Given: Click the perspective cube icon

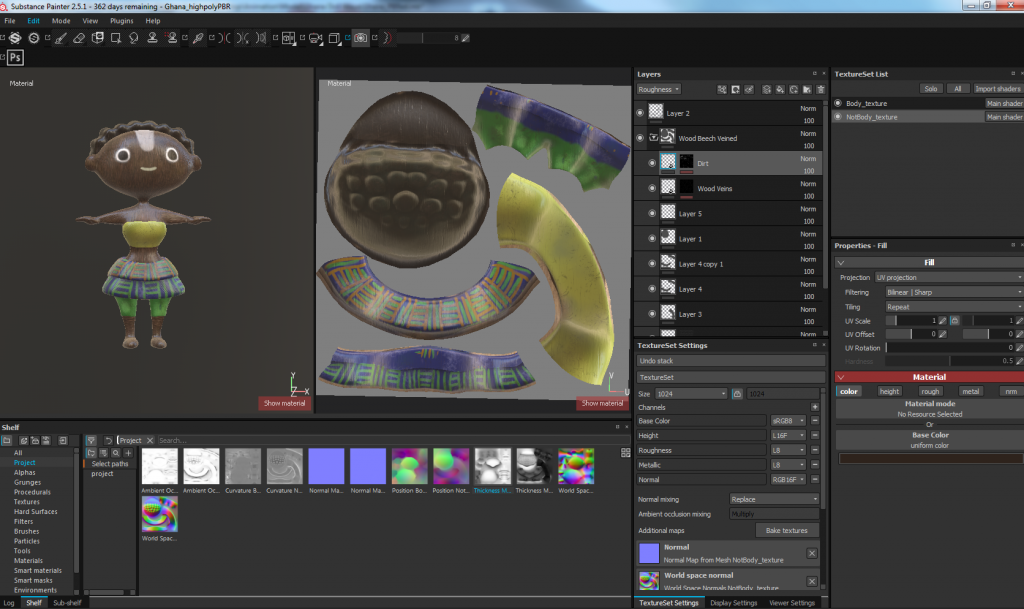Looking at the screenshot, I should [x=334, y=39].
